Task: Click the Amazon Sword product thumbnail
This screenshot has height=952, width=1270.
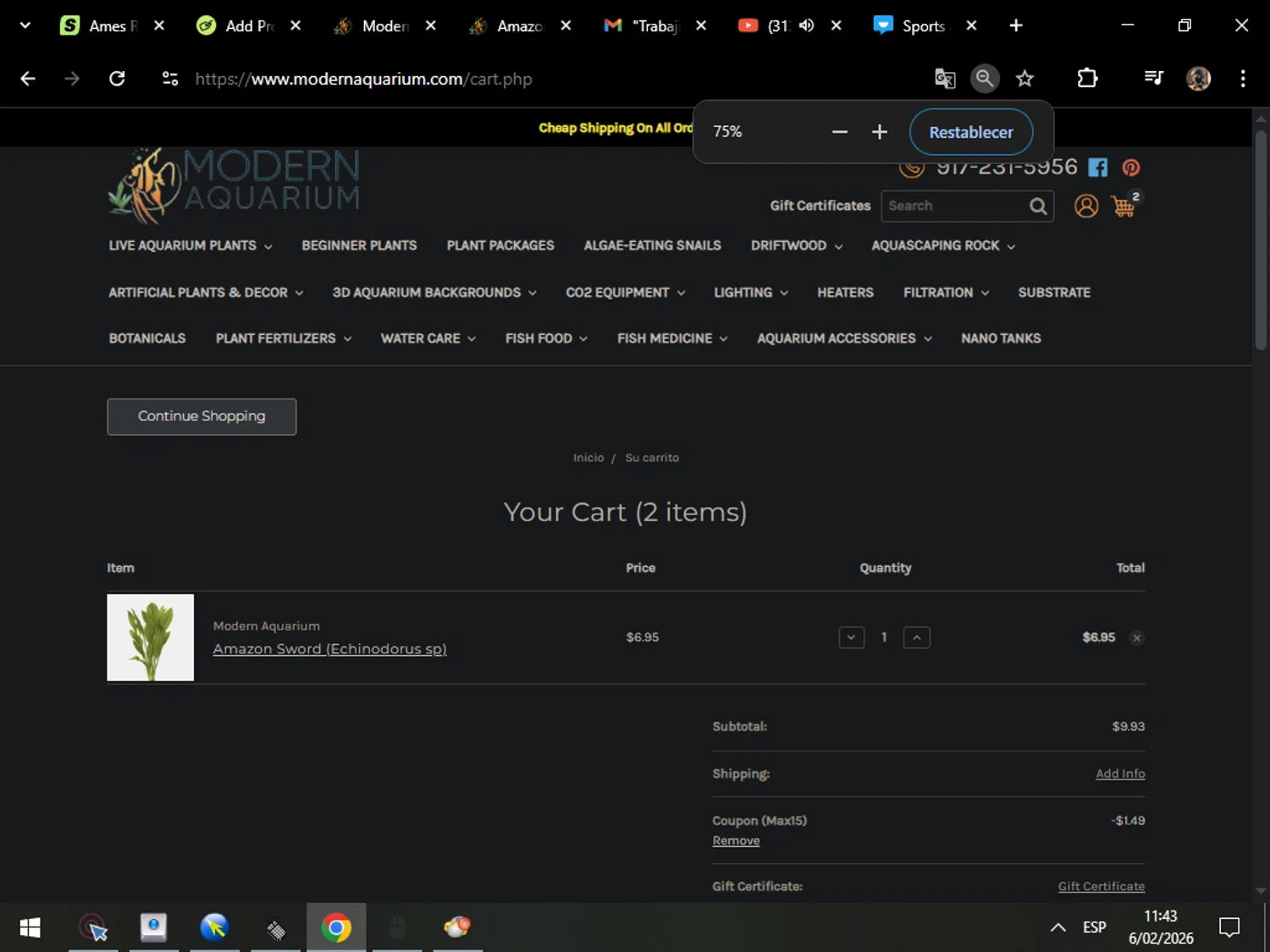Action: click(x=150, y=637)
